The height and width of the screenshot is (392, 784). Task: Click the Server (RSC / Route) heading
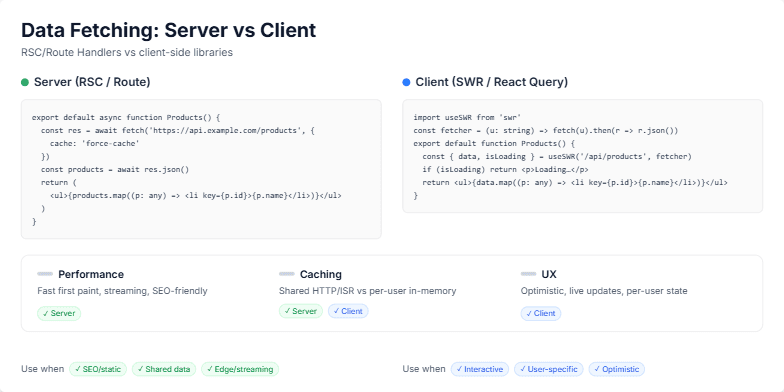click(92, 82)
